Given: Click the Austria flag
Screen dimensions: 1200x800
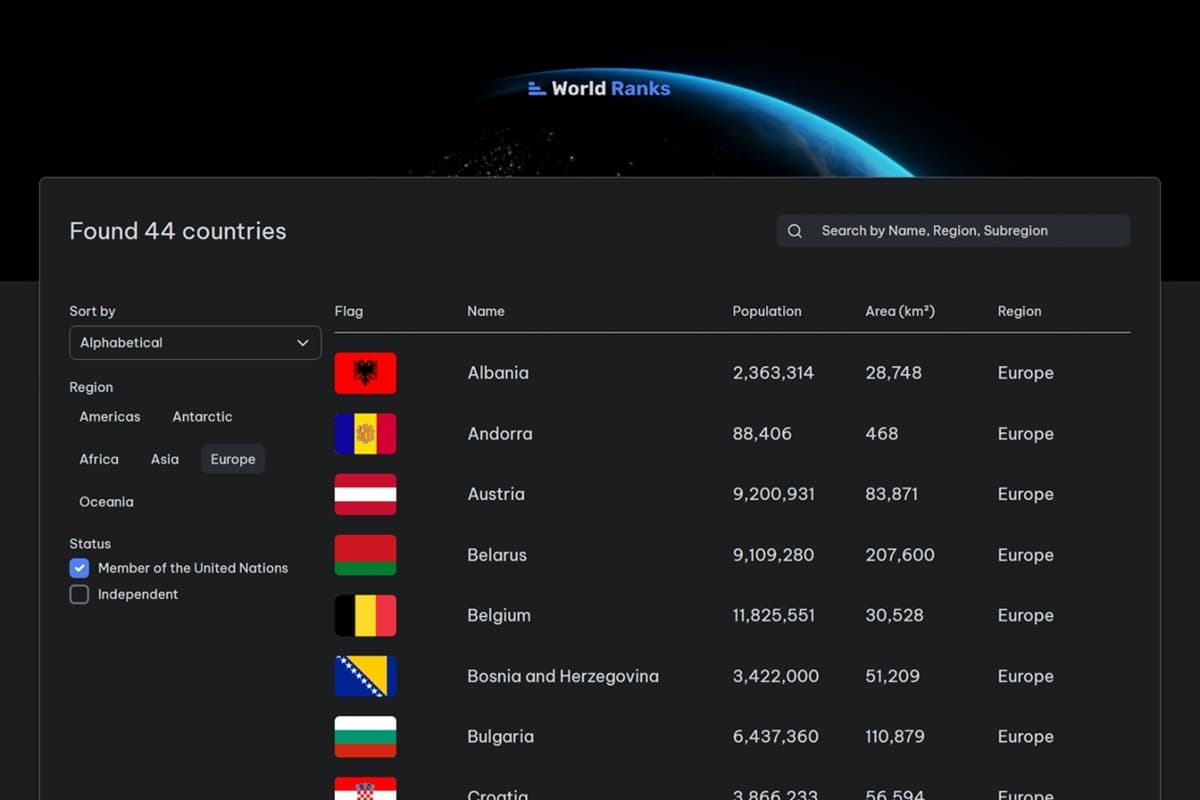Looking at the screenshot, I should pos(365,494).
